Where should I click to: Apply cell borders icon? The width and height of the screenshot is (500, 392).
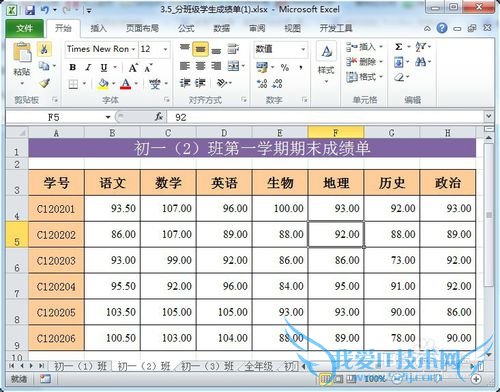73,84
